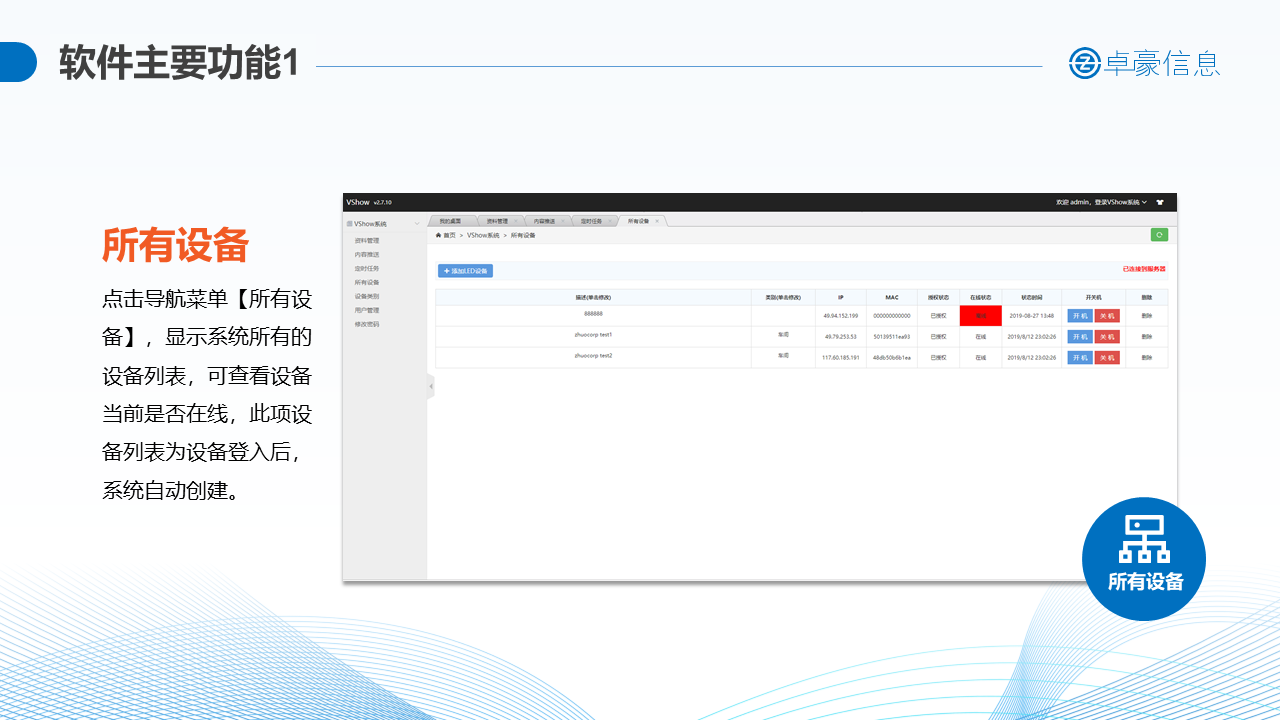
Task: Click the home icon in the breadcrumb
Action: pyautogui.click(x=438, y=235)
